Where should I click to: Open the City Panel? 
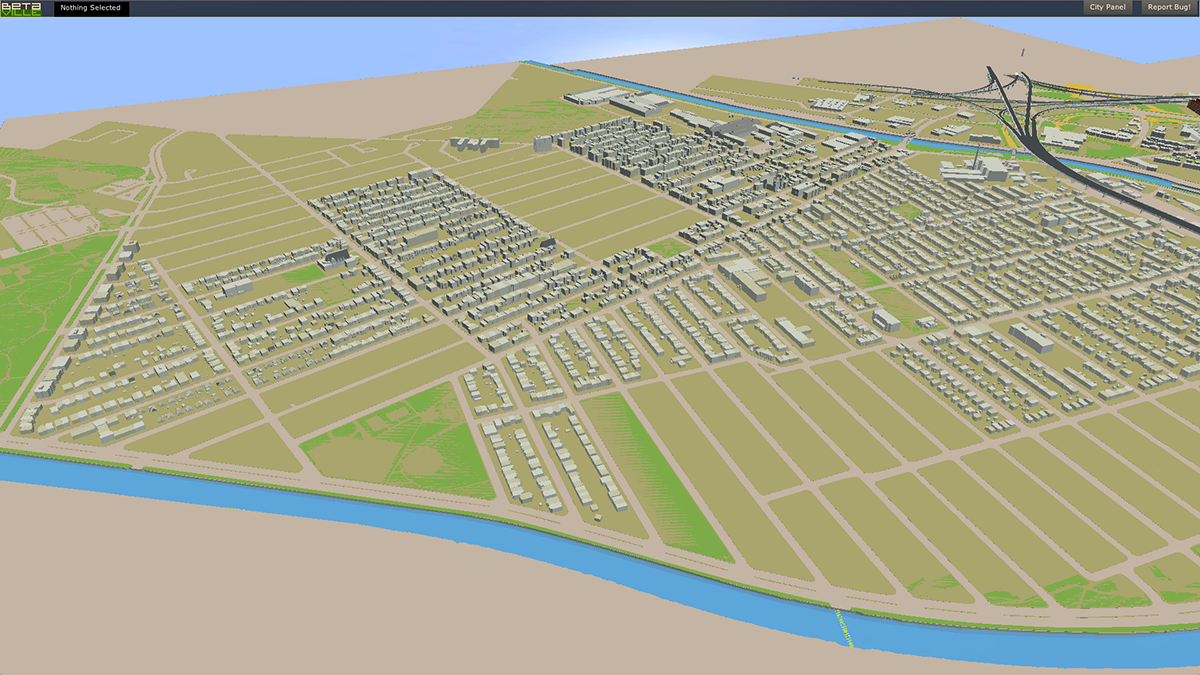click(x=1108, y=8)
